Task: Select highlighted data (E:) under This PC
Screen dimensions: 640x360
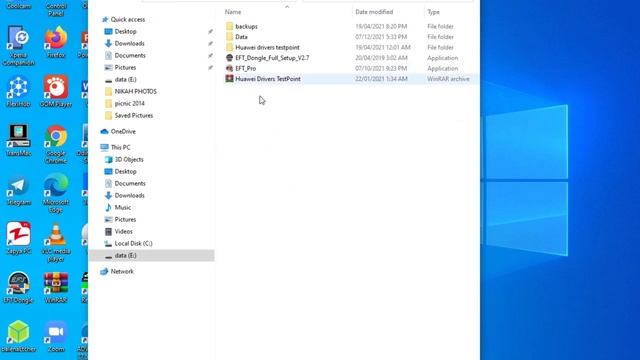Action: point(151,256)
